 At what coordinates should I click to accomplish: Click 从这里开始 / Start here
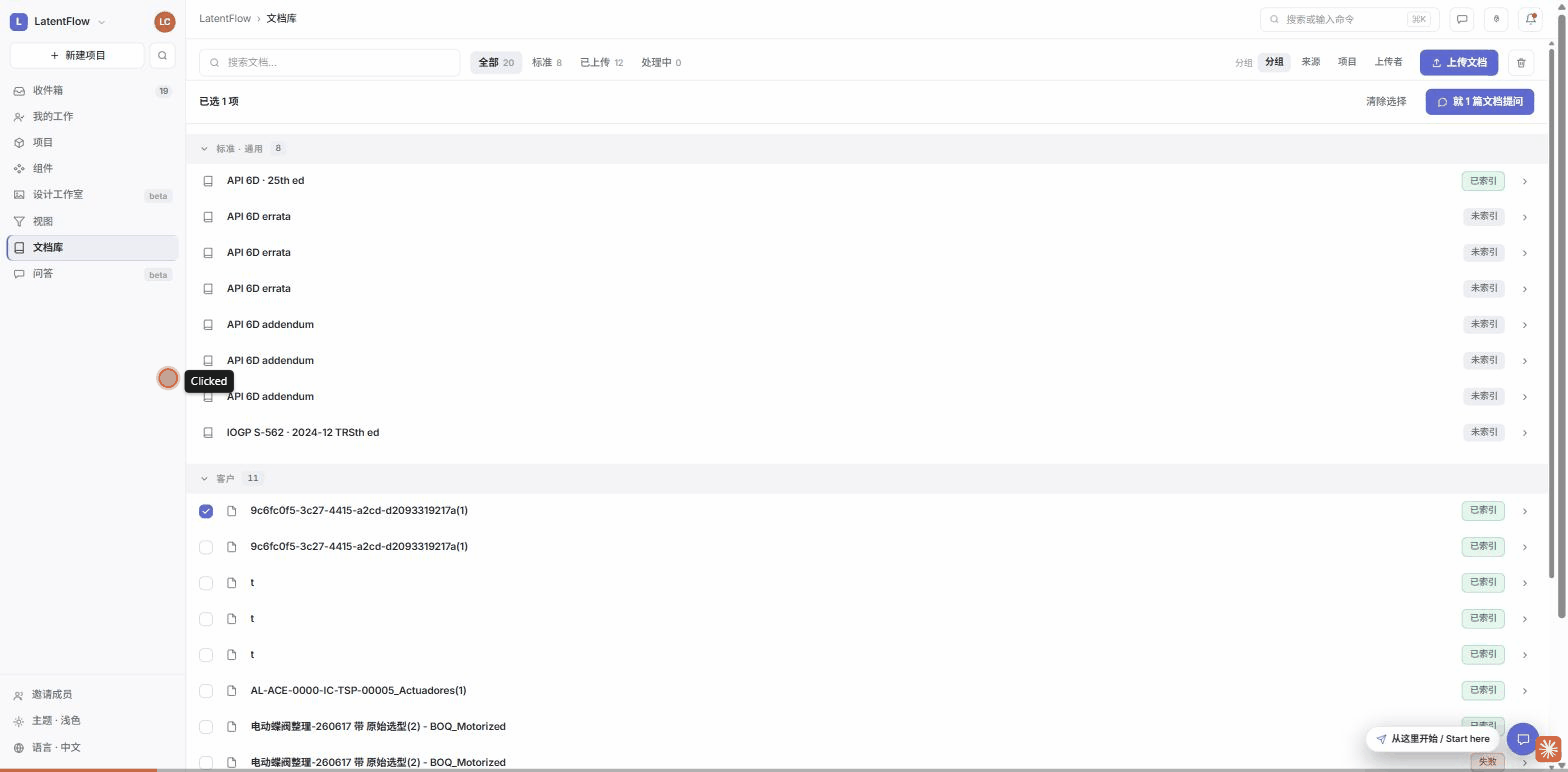(1432, 739)
